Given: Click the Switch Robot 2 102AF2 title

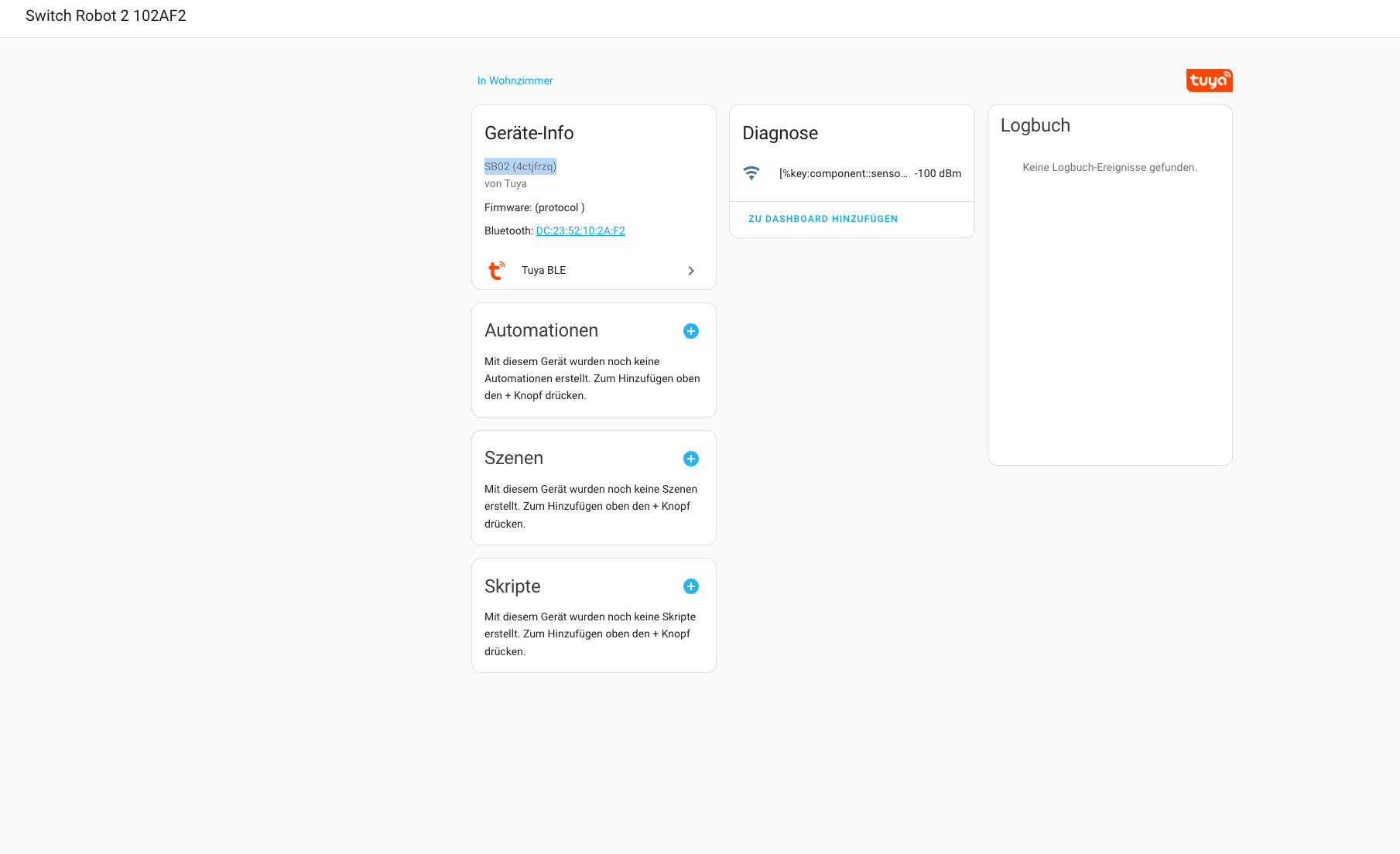Looking at the screenshot, I should coord(106,15).
